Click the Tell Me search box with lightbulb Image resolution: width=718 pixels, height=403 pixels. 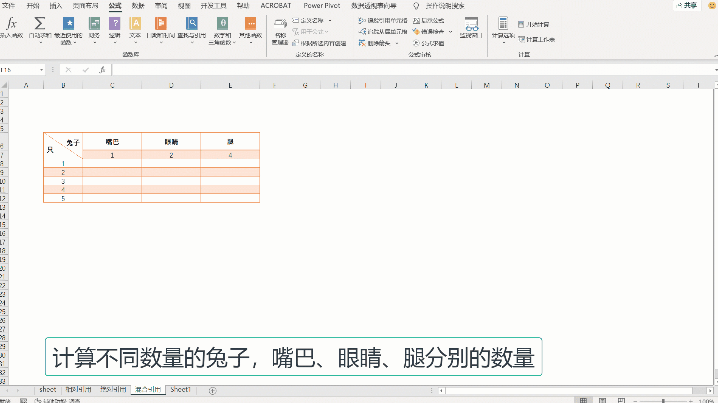[x=438, y=5]
